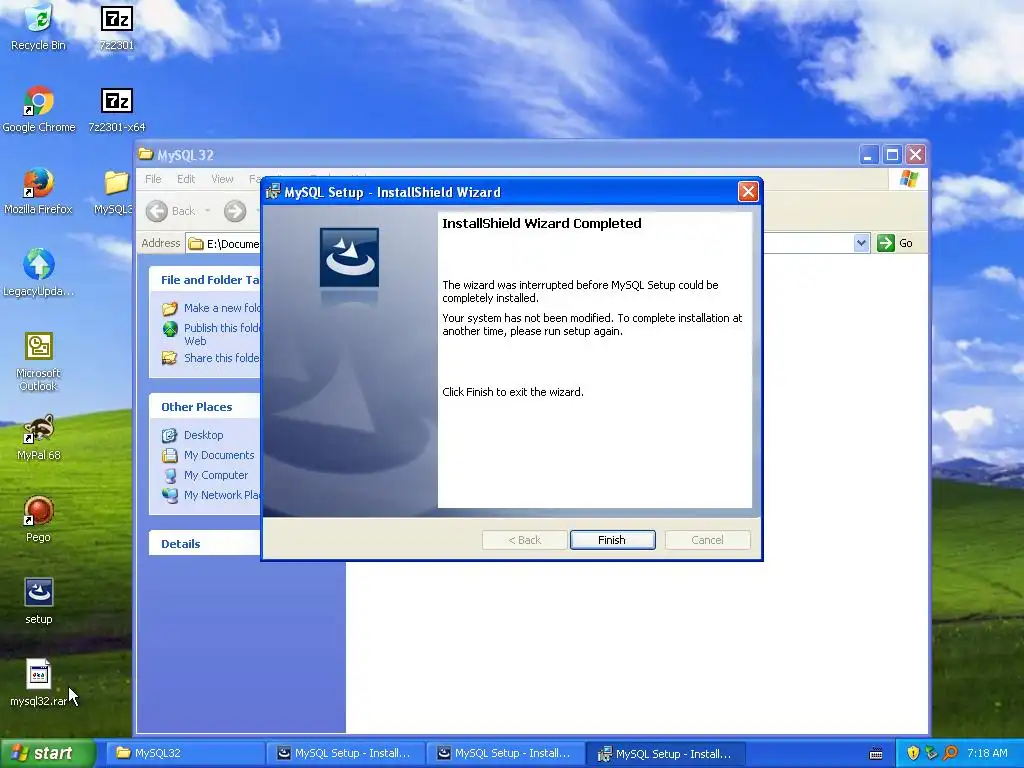Image resolution: width=1024 pixels, height=768 pixels.
Task: Click the keyboard icon in the taskbar
Action: (x=876, y=754)
